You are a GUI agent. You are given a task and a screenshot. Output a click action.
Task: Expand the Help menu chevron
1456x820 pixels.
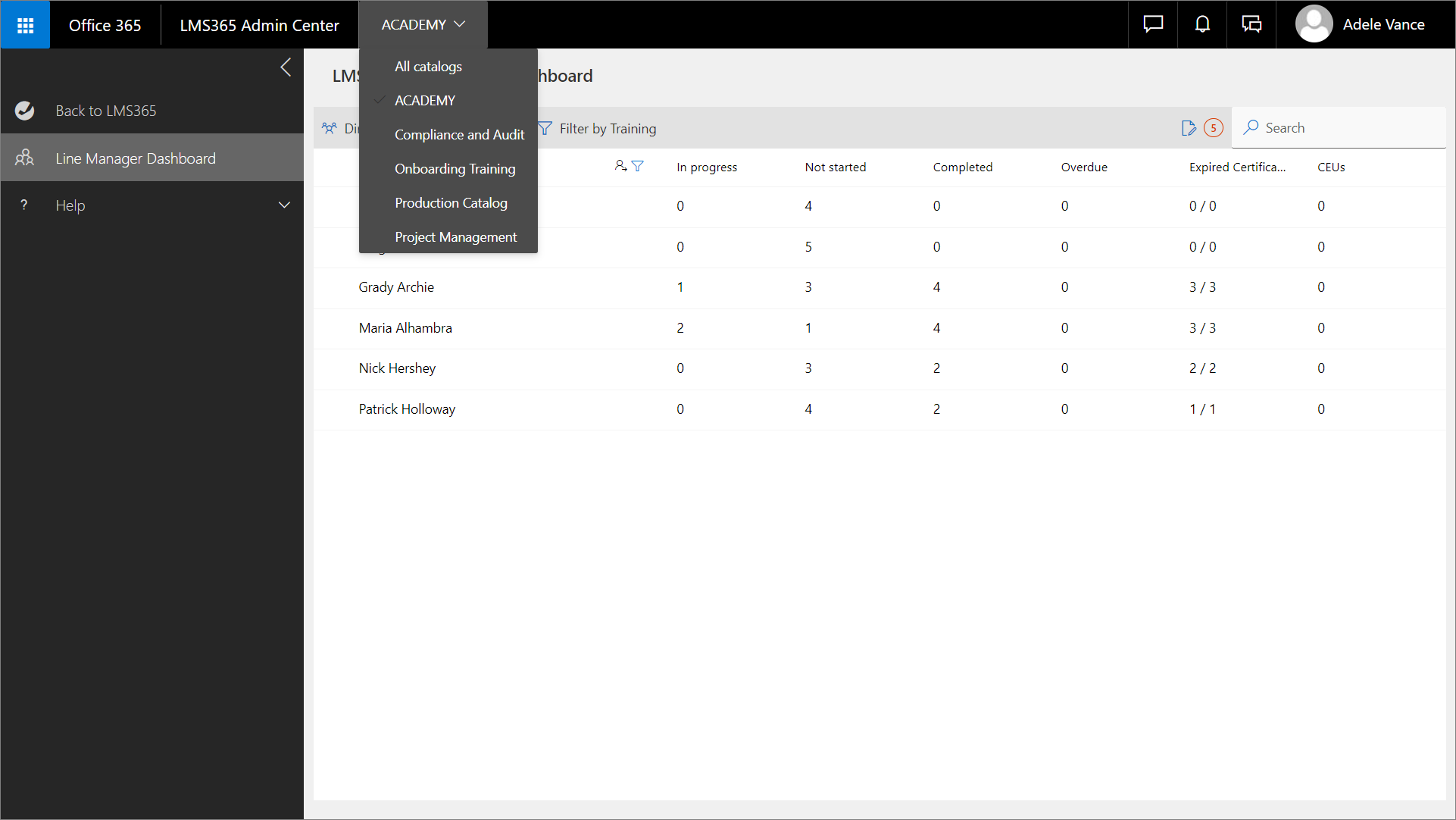click(284, 205)
